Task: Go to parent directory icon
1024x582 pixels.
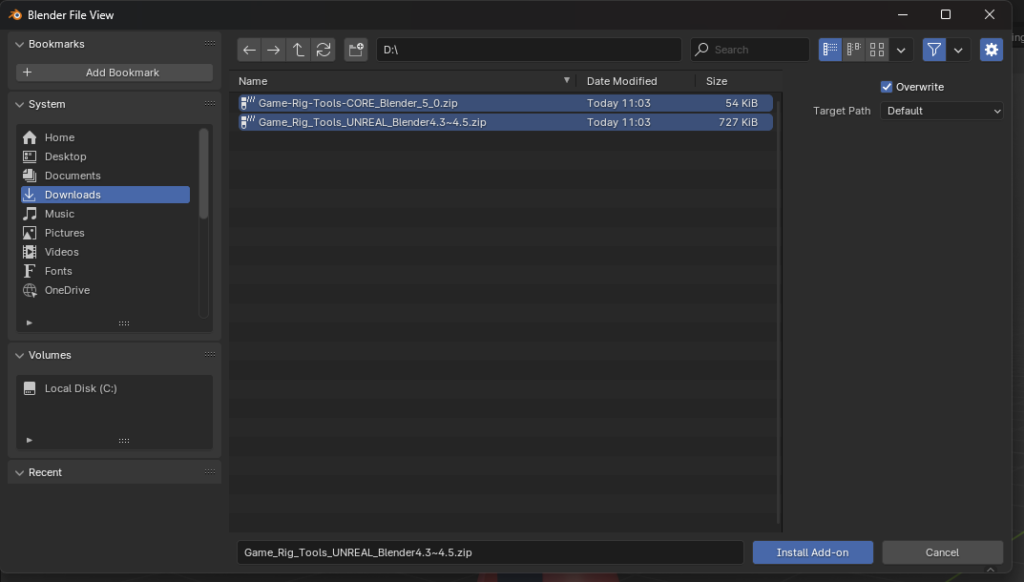Action: pos(298,50)
